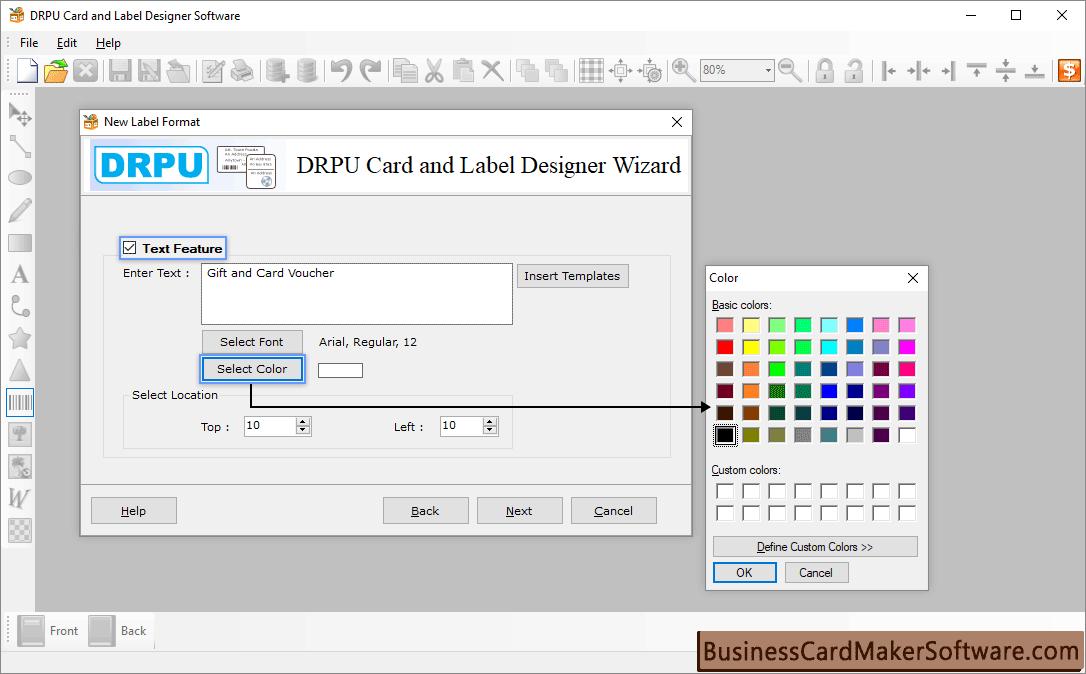Create a new label with the blank page icon
The image size is (1086, 674).
pyautogui.click(x=27, y=71)
